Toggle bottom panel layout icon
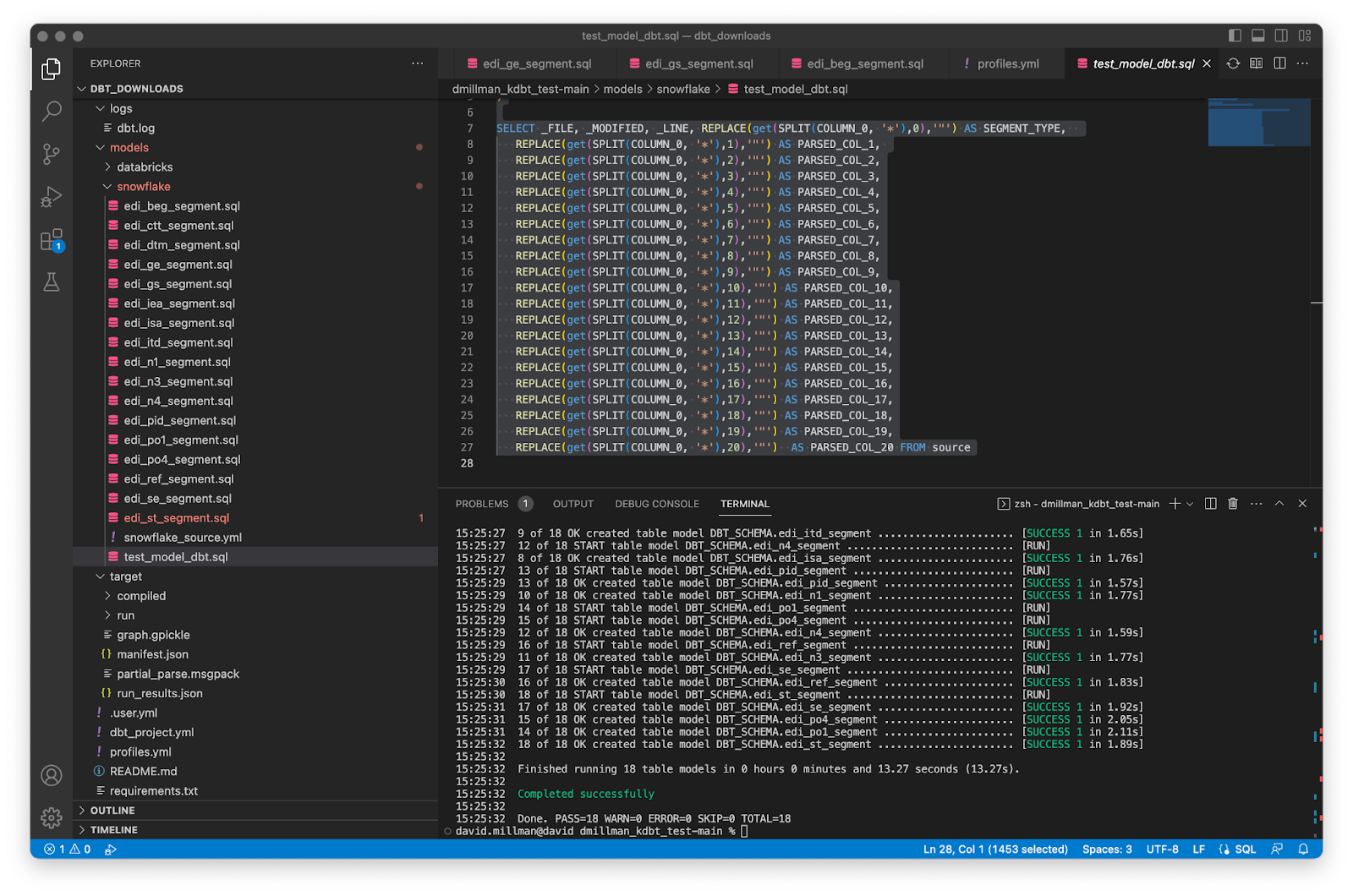1353x896 pixels. click(x=1258, y=36)
